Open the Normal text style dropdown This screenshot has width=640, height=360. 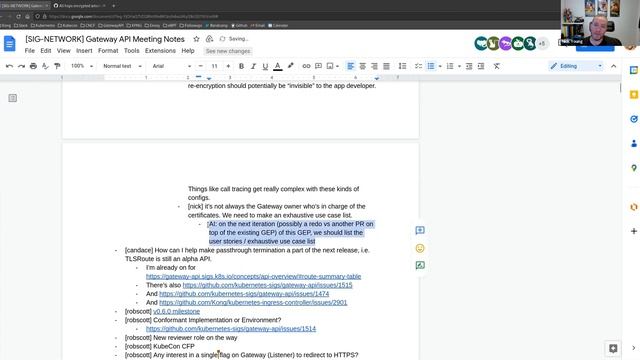122,66
